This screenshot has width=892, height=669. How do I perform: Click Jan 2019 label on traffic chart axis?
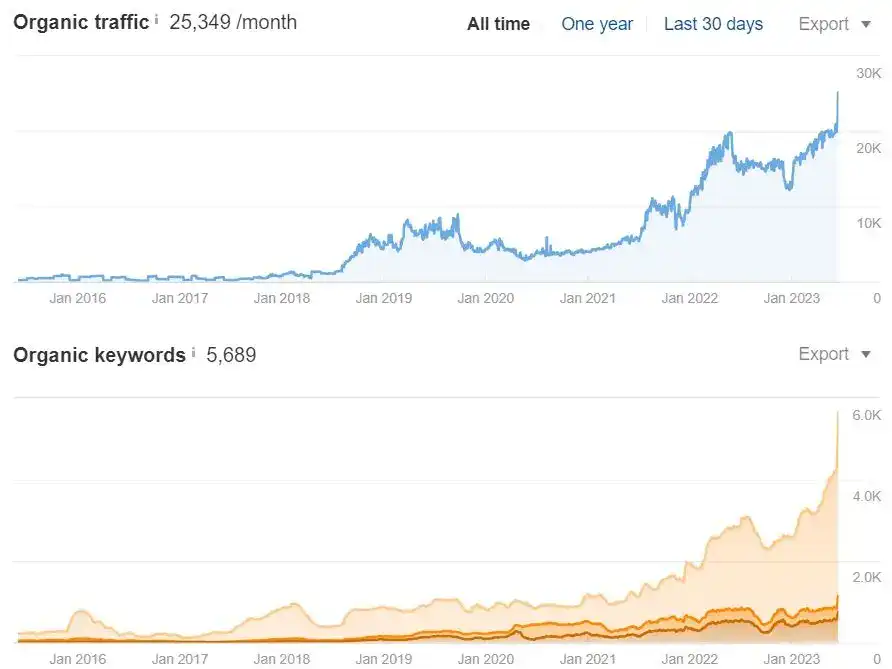[384, 297]
